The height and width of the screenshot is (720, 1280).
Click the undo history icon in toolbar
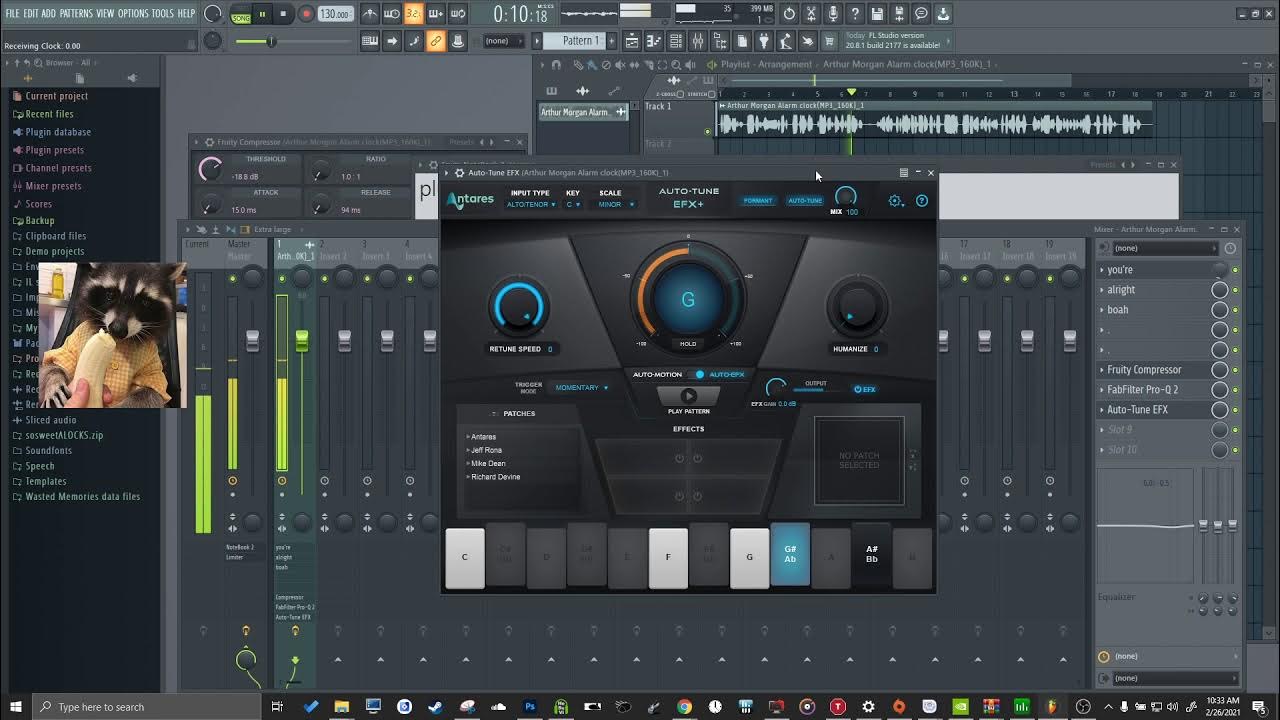(x=789, y=14)
